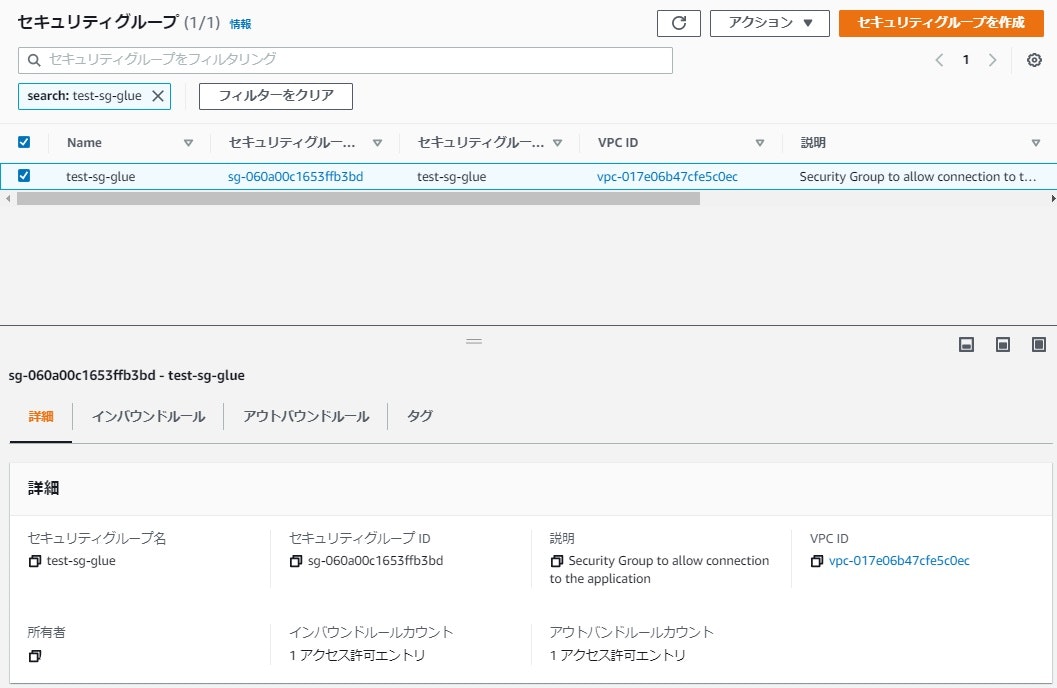1057x688 pixels.
Task: Switch to the インバウンドルール tab
Action: pos(148,416)
